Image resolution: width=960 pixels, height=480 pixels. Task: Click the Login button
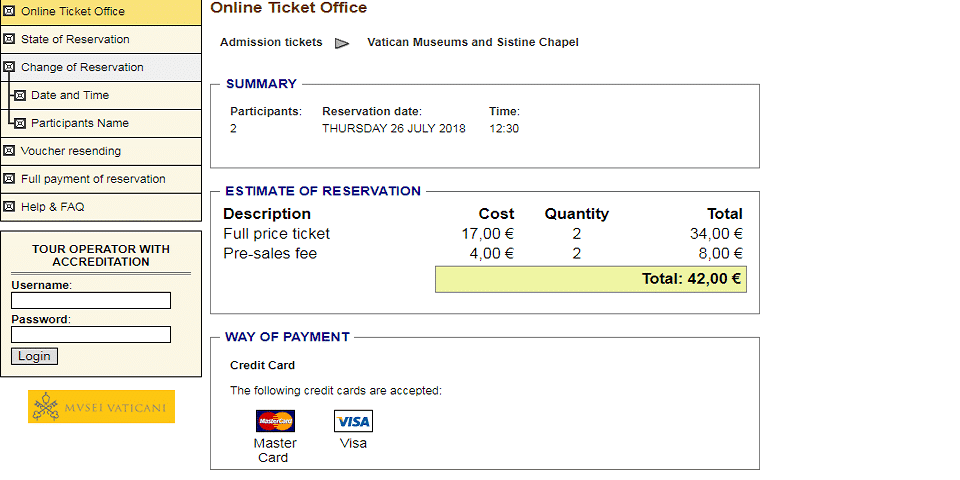click(x=34, y=356)
